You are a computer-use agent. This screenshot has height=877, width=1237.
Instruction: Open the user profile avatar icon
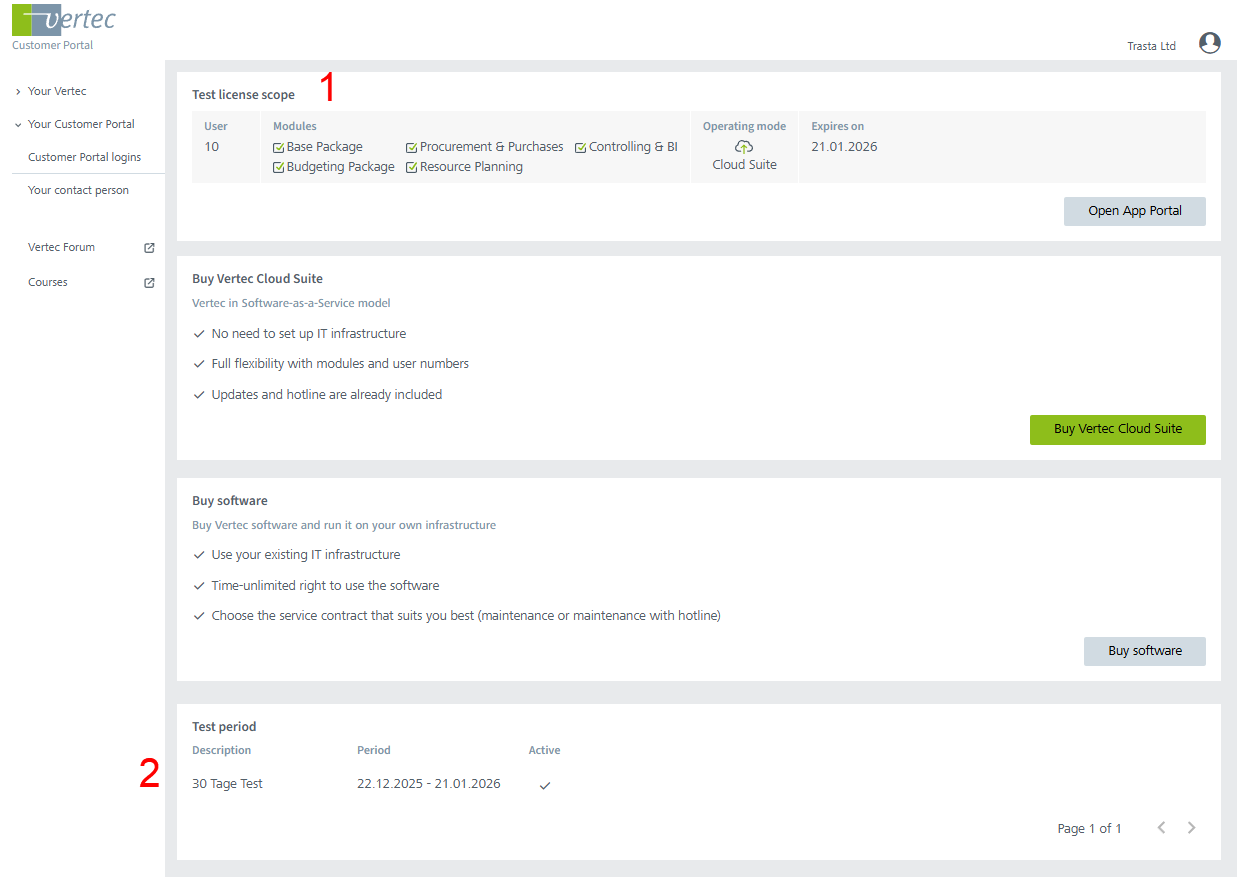(1209, 43)
